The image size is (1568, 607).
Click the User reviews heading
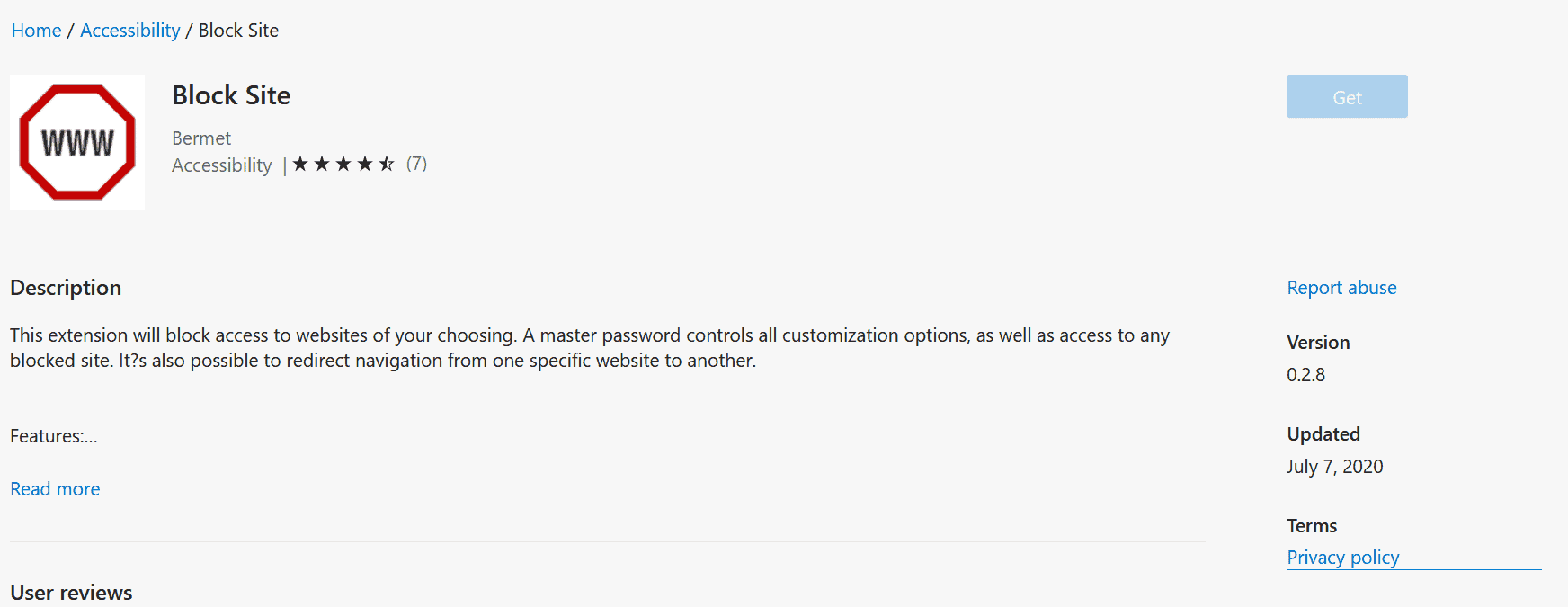pyautogui.click(x=71, y=593)
